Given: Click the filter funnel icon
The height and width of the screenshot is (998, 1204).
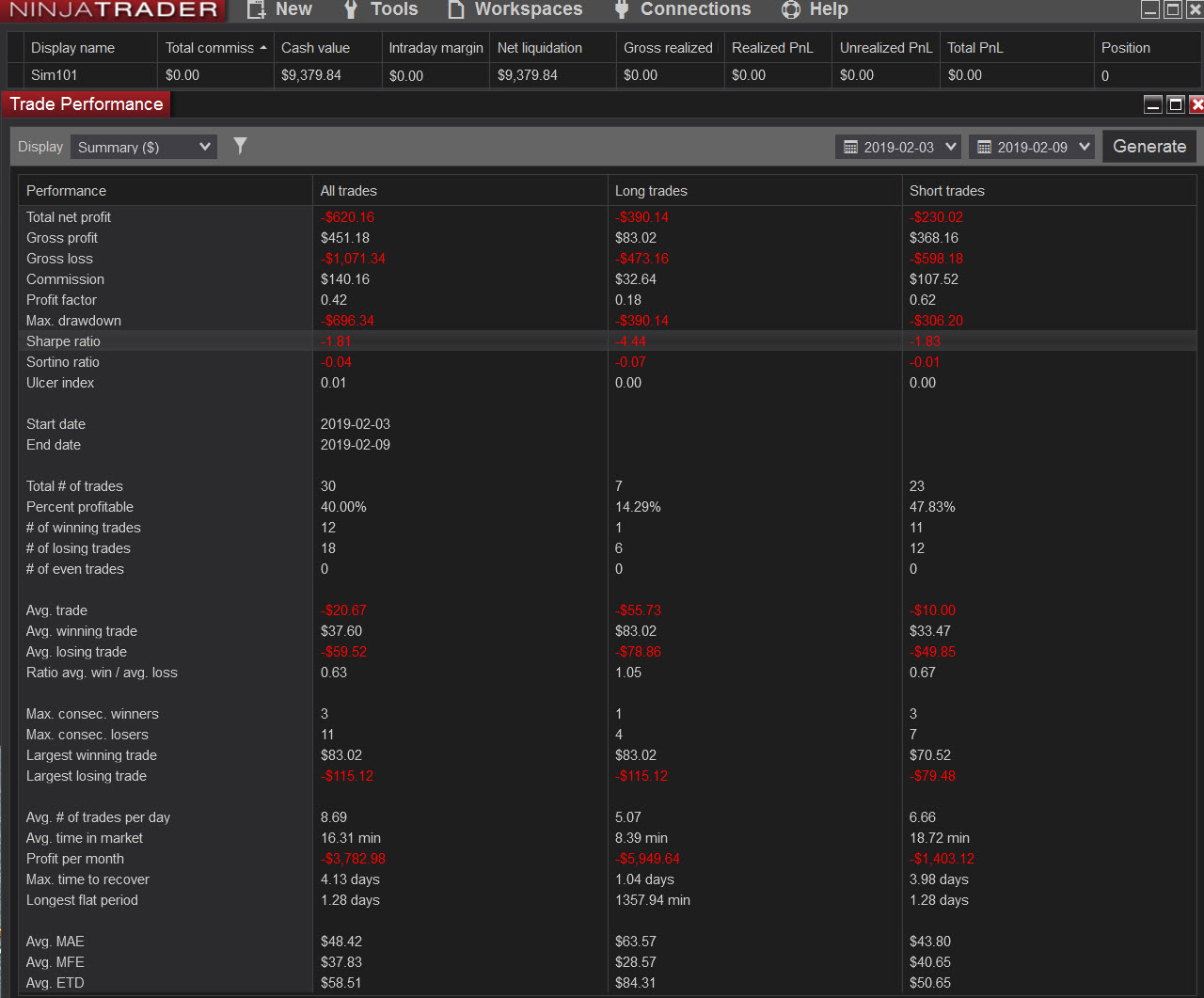Looking at the screenshot, I should pyautogui.click(x=241, y=146).
